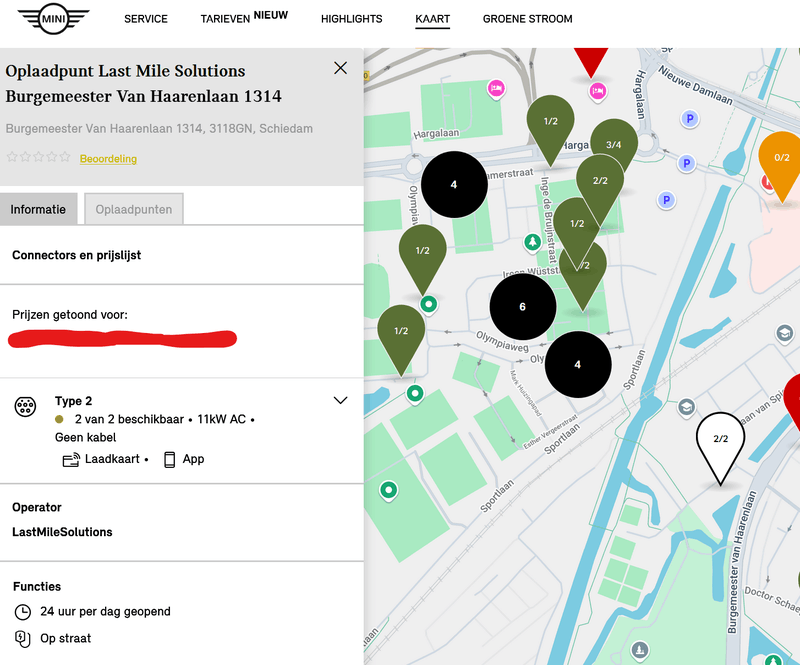The height and width of the screenshot is (665, 800).
Task: Click the LastMileSolutions operator text
Action: (x=62, y=532)
